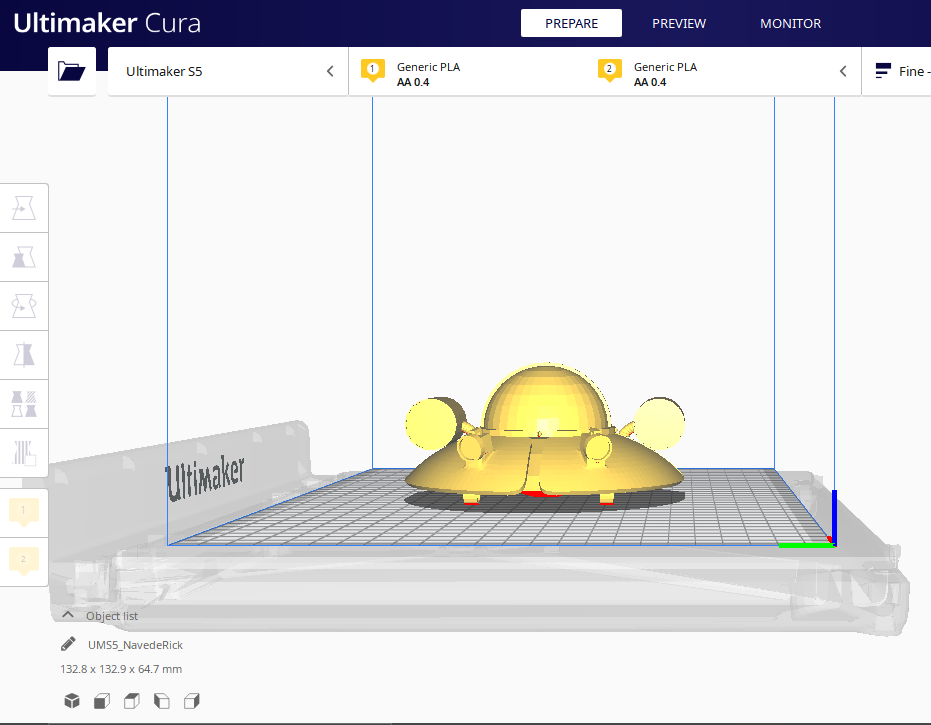Click extruder 2 Generic PLA badge icon
The image size is (931, 725).
tap(610, 71)
